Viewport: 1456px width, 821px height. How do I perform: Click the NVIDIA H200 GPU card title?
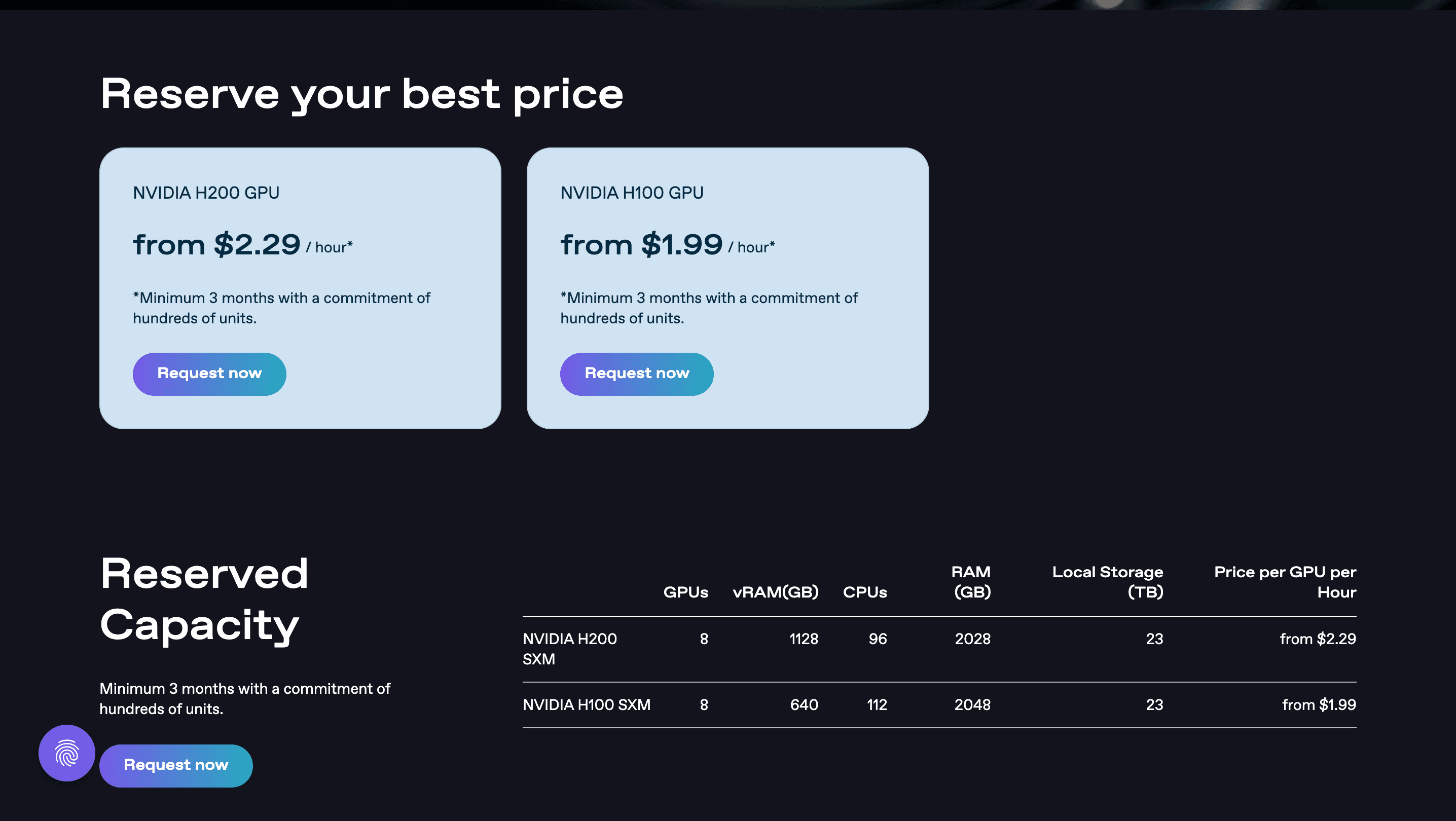point(206,193)
